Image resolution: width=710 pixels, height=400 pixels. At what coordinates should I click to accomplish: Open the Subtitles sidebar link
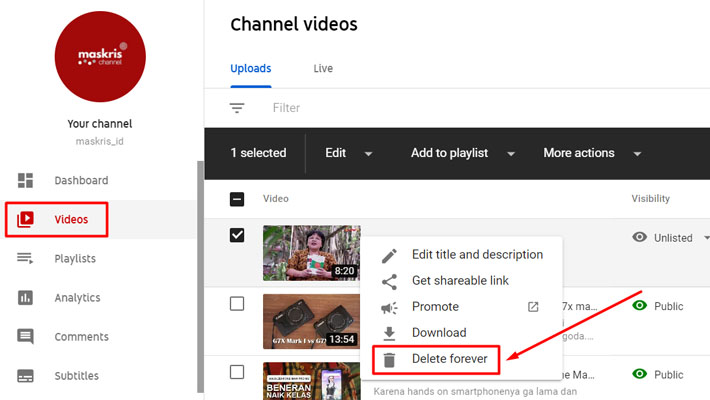coord(77,376)
